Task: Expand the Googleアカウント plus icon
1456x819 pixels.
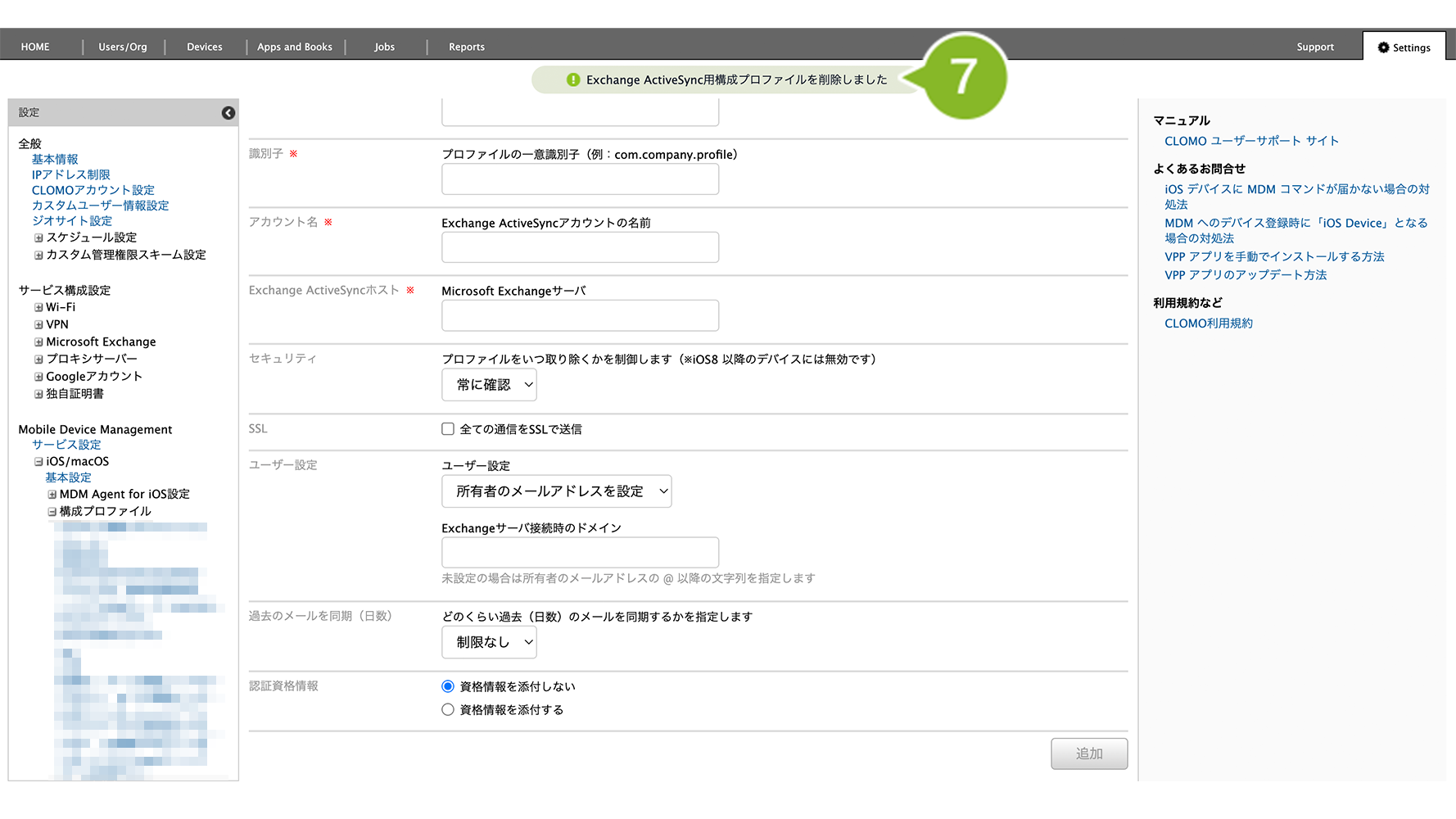Action: pos(38,378)
